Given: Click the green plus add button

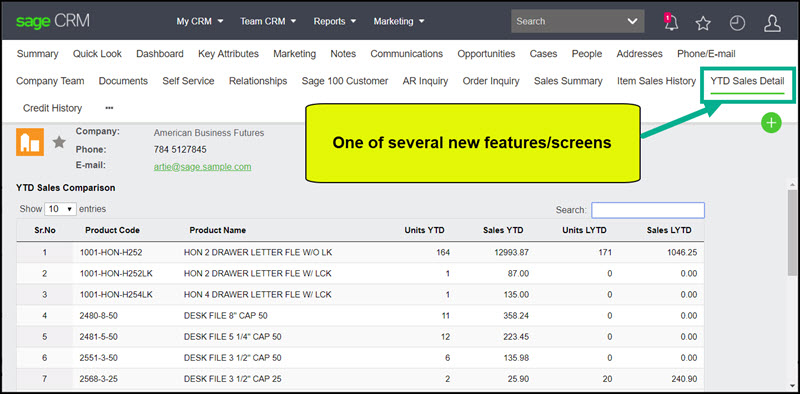Looking at the screenshot, I should click(x=771, y=123).
